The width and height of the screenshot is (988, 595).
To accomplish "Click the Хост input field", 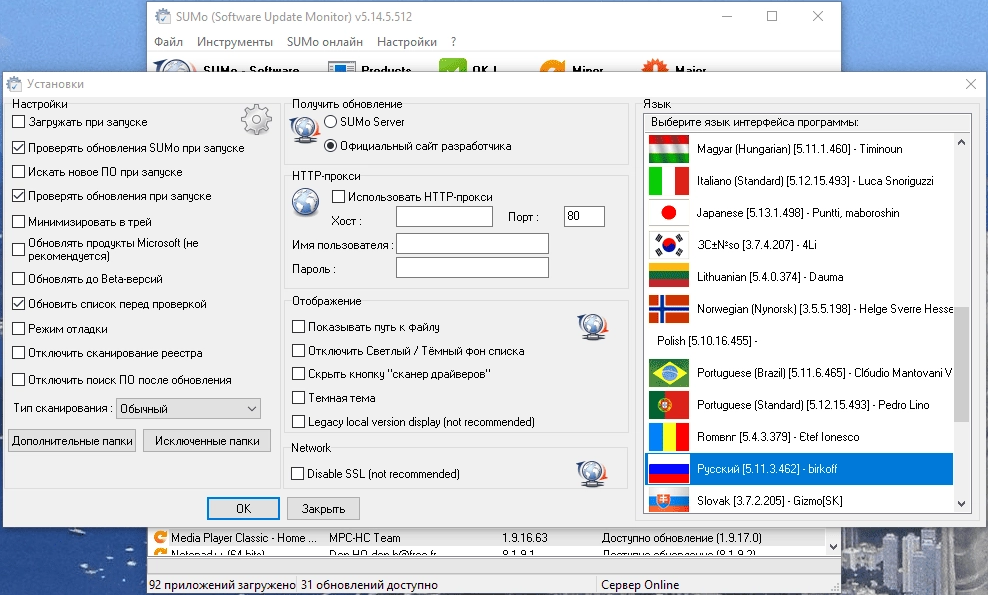I will click(444, 217).
